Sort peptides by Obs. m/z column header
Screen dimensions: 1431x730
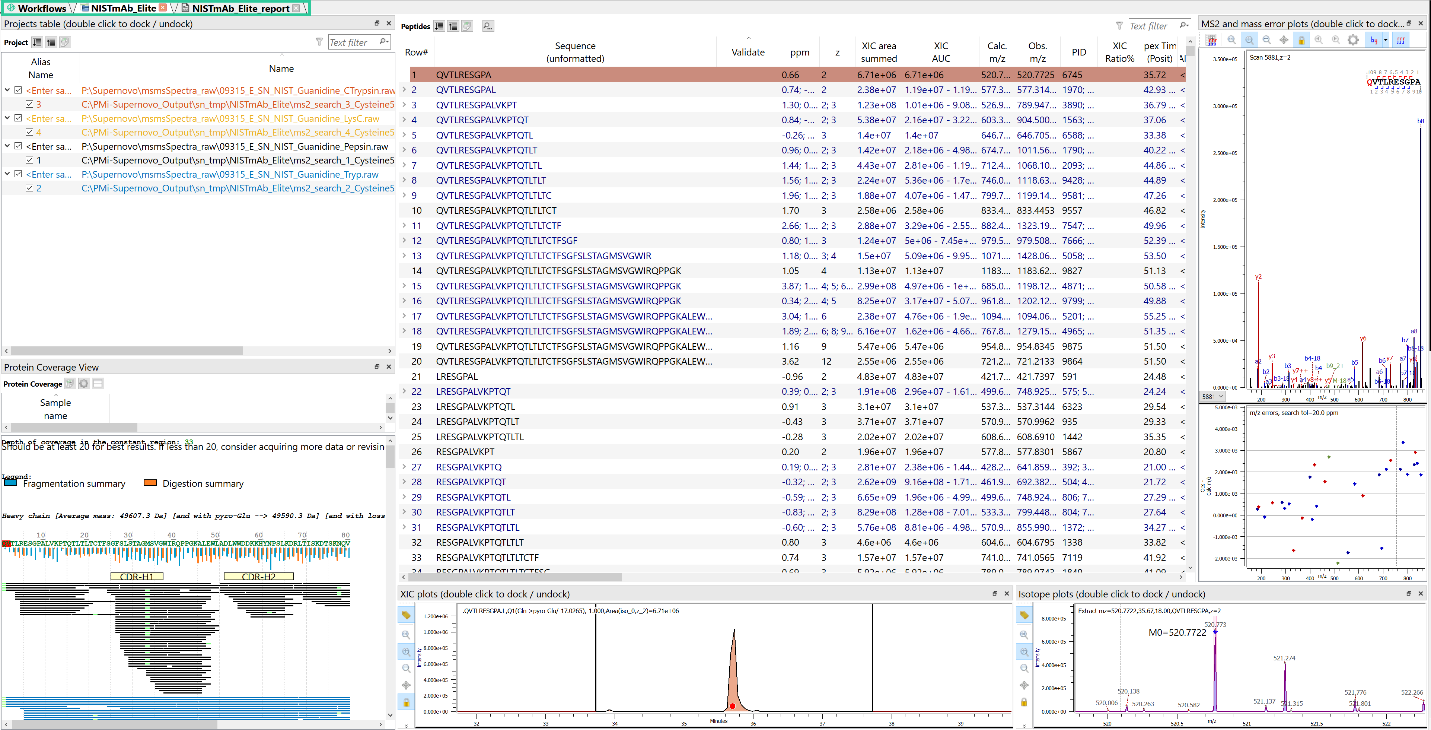(1038, 52)
